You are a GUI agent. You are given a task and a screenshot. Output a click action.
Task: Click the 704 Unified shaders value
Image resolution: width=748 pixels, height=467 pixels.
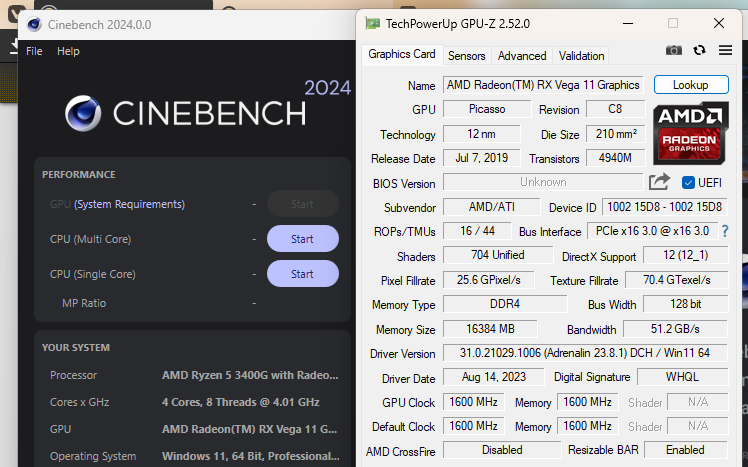498,255
